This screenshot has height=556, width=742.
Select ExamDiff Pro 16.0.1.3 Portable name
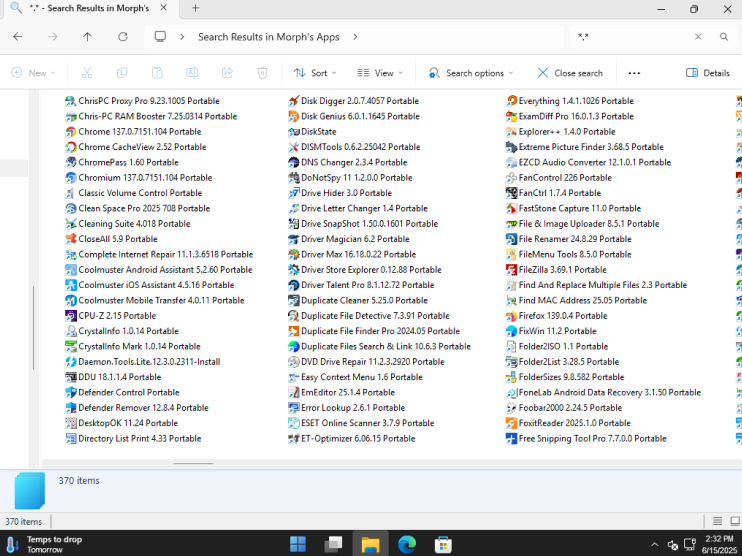pyautogui.click(x=576, y=116)
